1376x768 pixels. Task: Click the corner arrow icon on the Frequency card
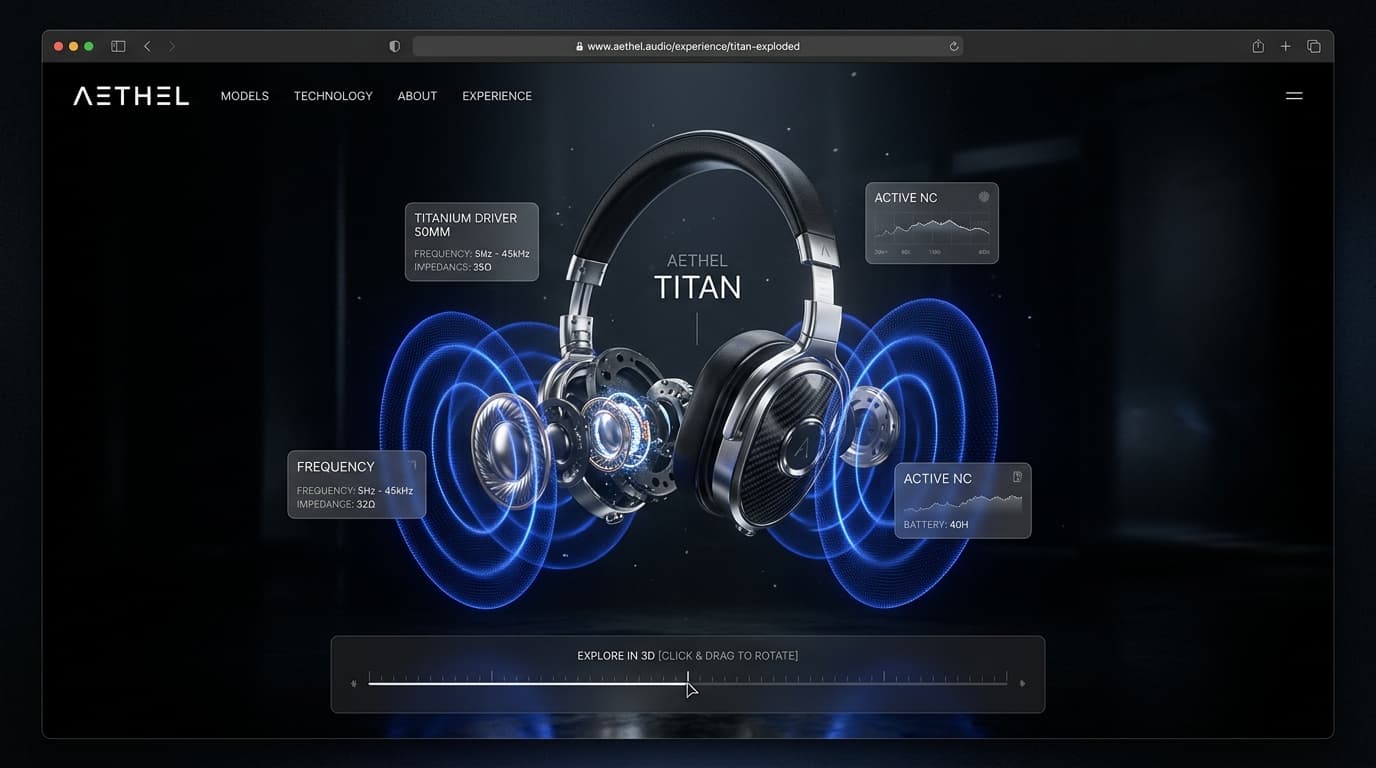(x=411, y=465)
